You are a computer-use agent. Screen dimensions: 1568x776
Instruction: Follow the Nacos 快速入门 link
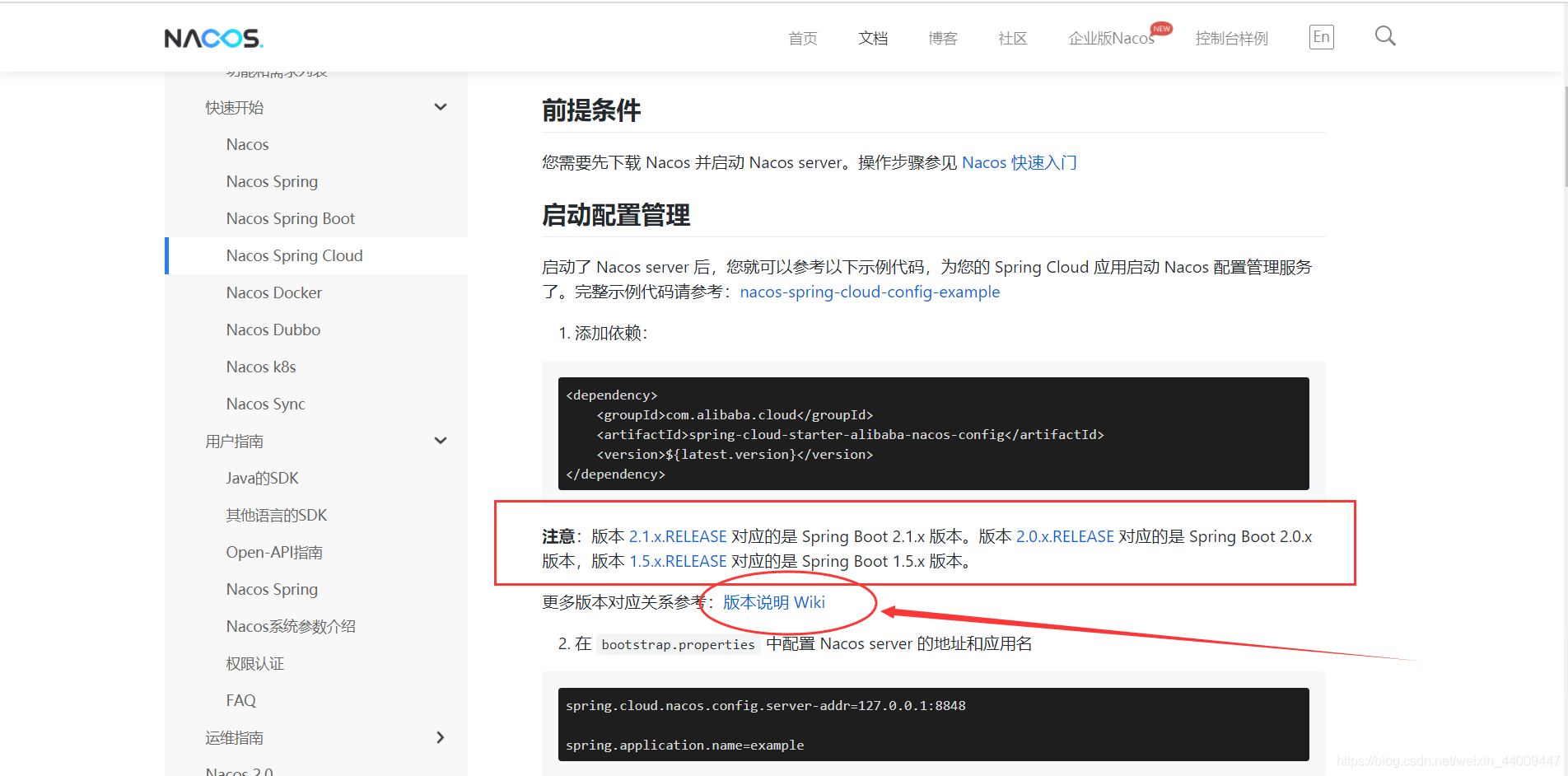click(x=1019, y=162)
